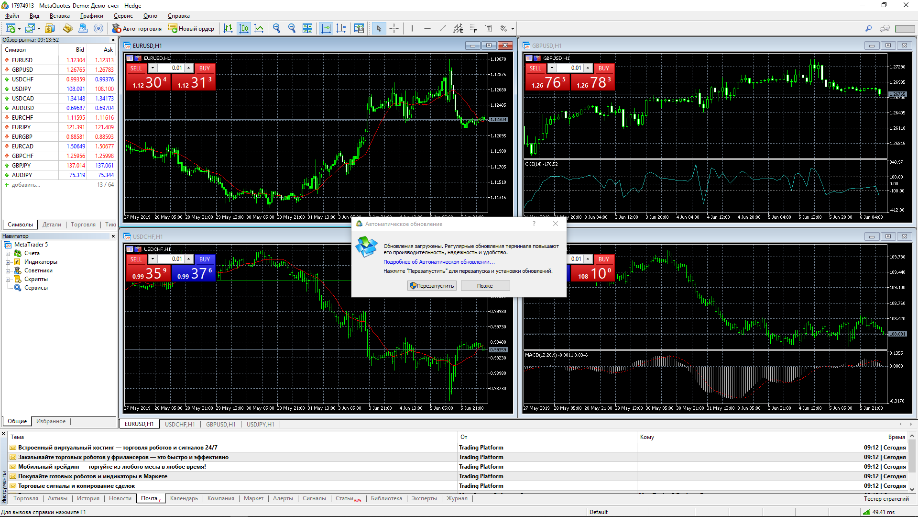Zoom out of the chart

click(x=292, y=29)
